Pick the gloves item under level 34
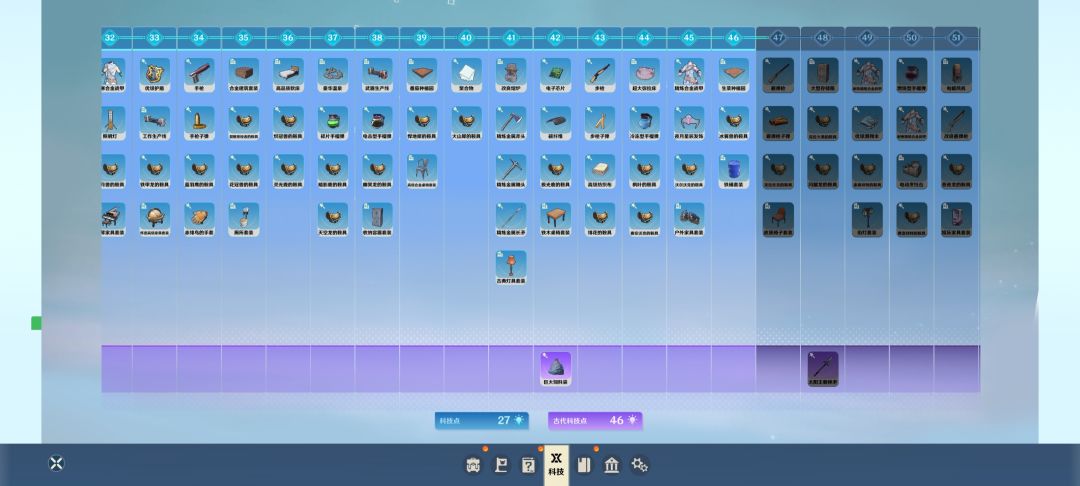This screenshot has width=1080, height=486. (x=199, y=220)
